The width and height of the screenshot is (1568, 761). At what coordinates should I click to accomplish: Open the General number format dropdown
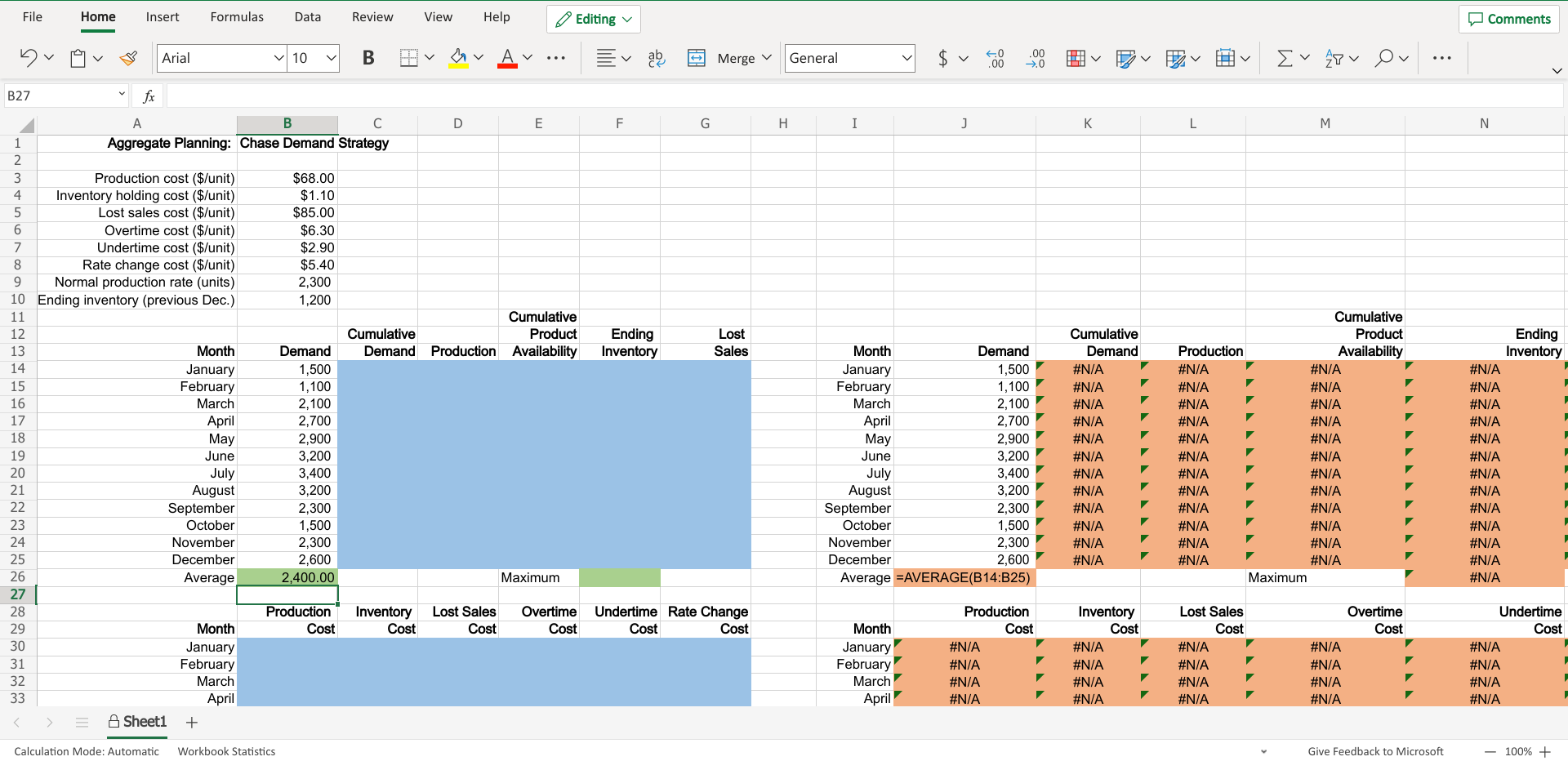pos(849,58)
